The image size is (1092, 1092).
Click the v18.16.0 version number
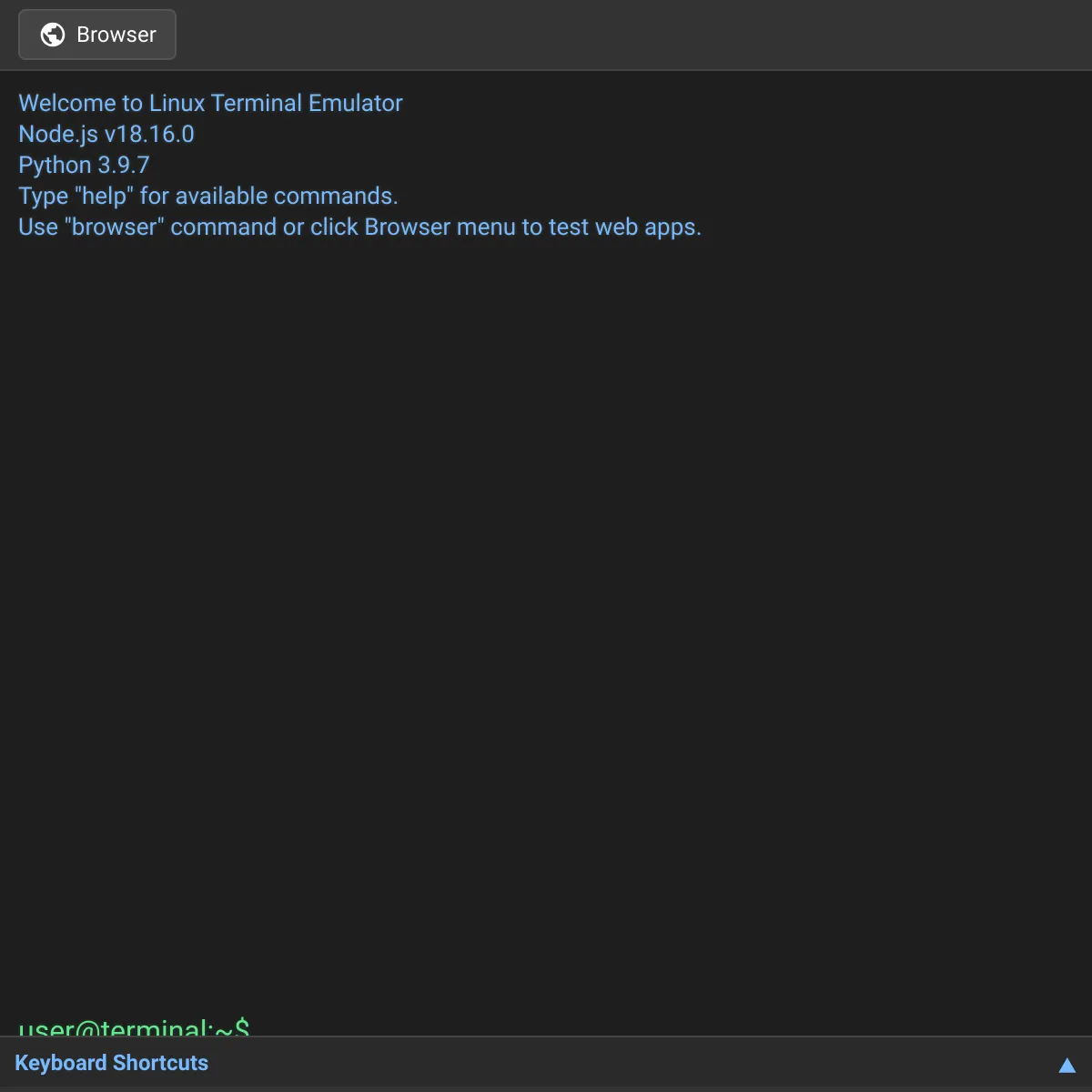[149, 134]
